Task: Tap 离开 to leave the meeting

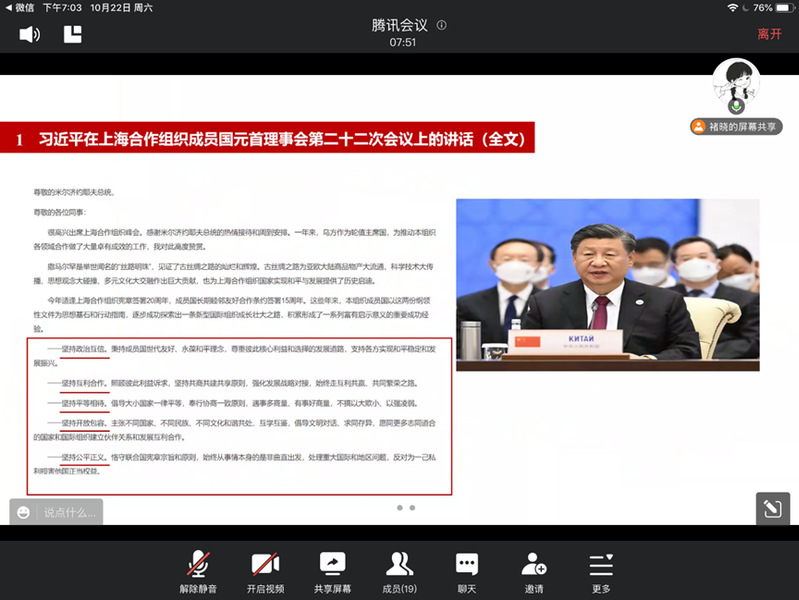Action: point(769,34)
